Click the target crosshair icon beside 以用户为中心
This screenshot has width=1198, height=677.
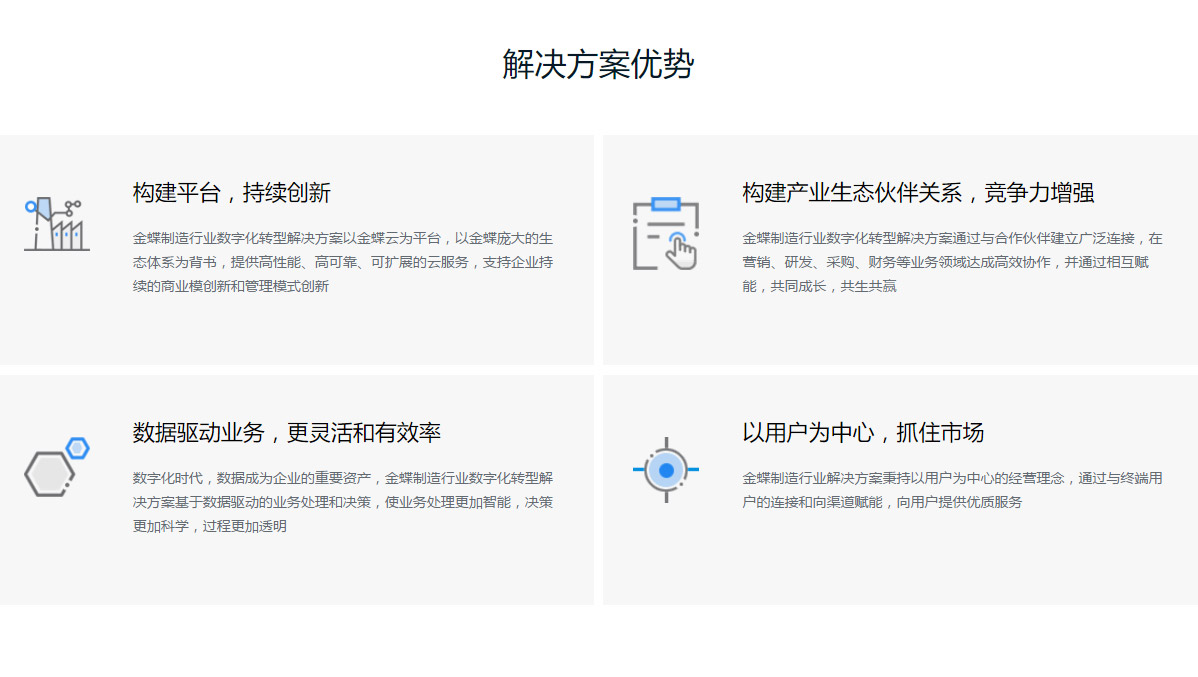665,470
